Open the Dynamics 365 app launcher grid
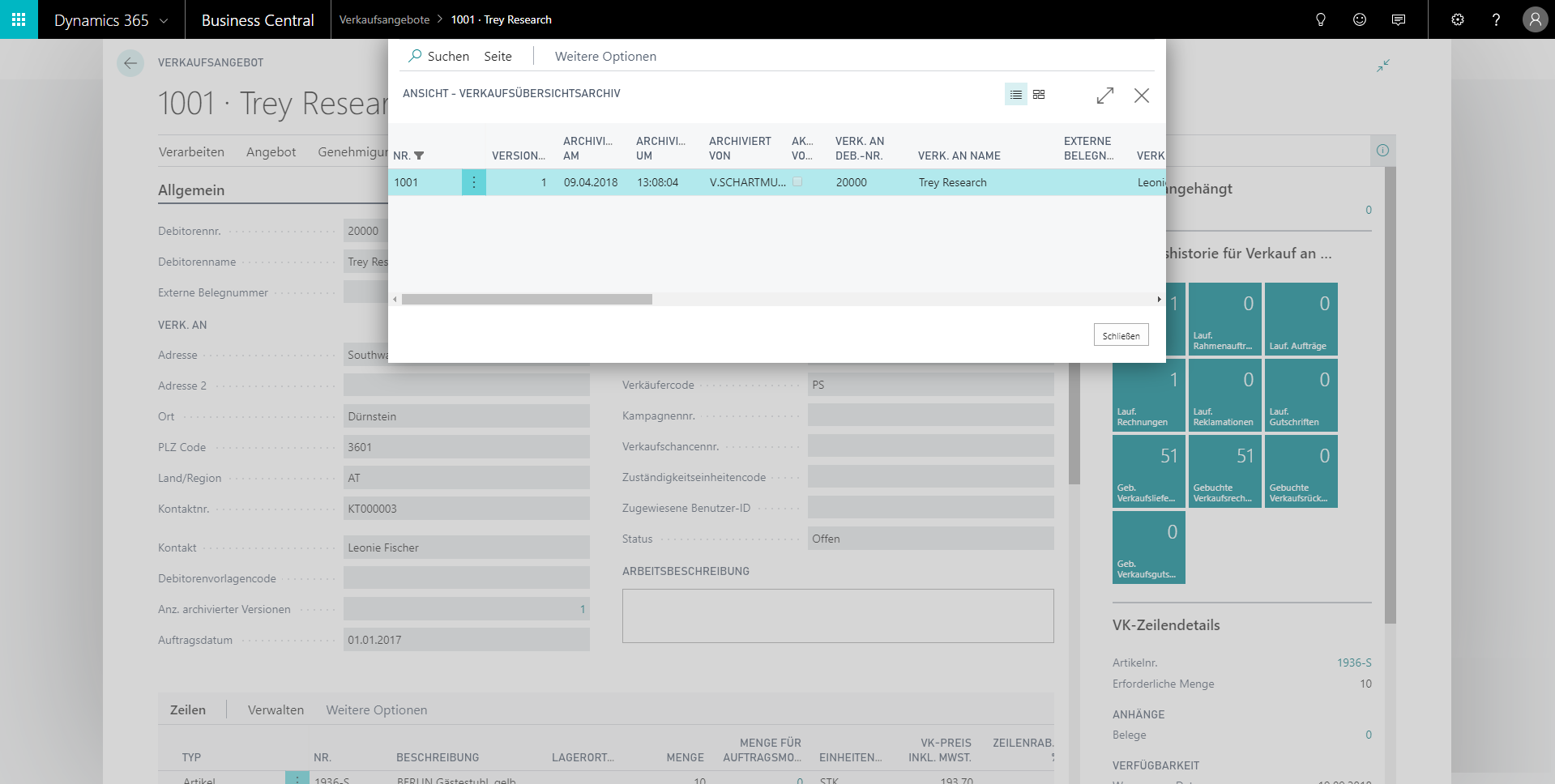The image size is (1555, 784). (x=19, y=19)
